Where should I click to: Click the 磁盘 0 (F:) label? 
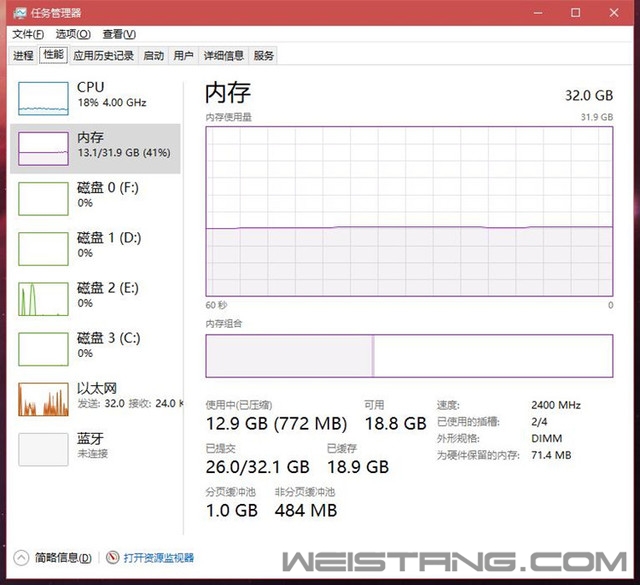pos(108,188)
